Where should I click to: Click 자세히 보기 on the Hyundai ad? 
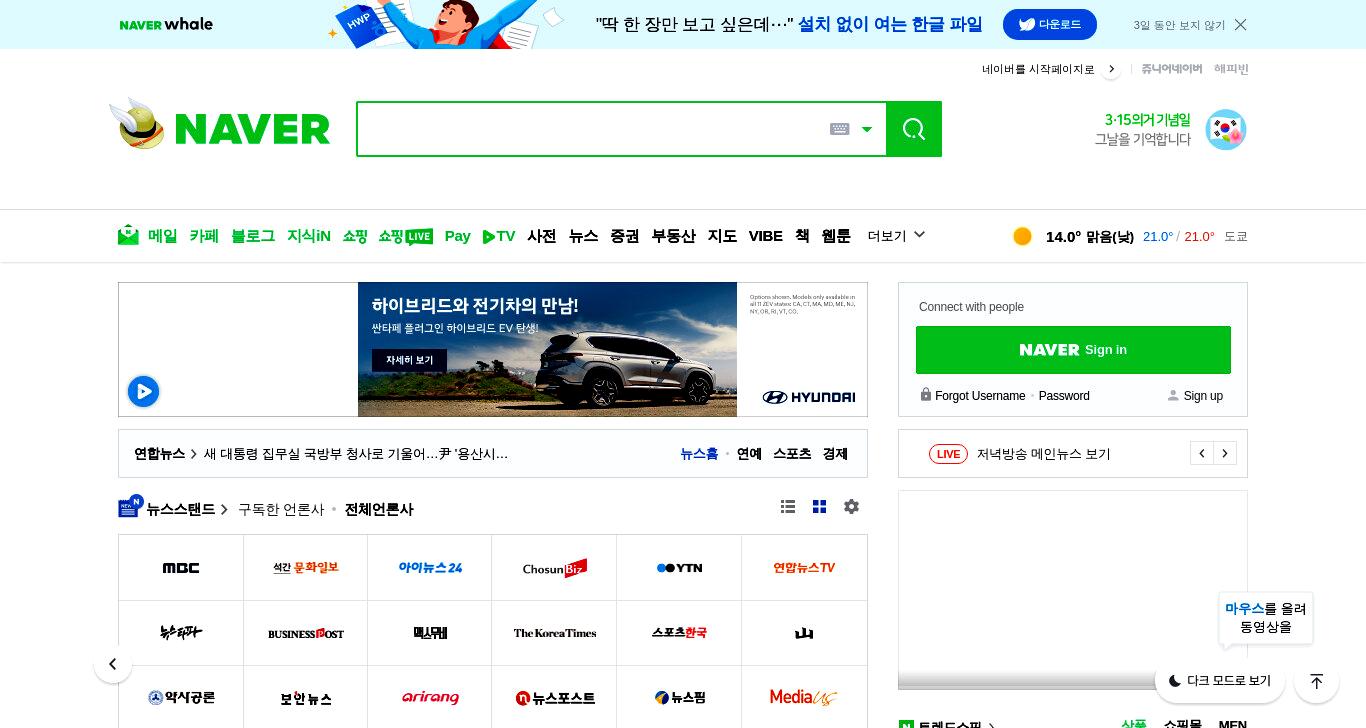(409, 360)
